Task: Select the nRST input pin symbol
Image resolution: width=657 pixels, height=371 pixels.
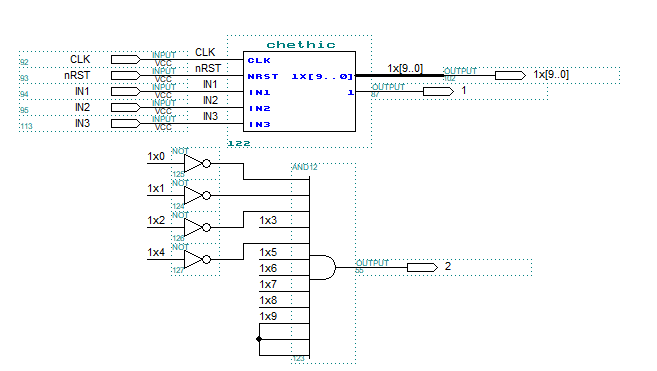Action: [126, 75]
